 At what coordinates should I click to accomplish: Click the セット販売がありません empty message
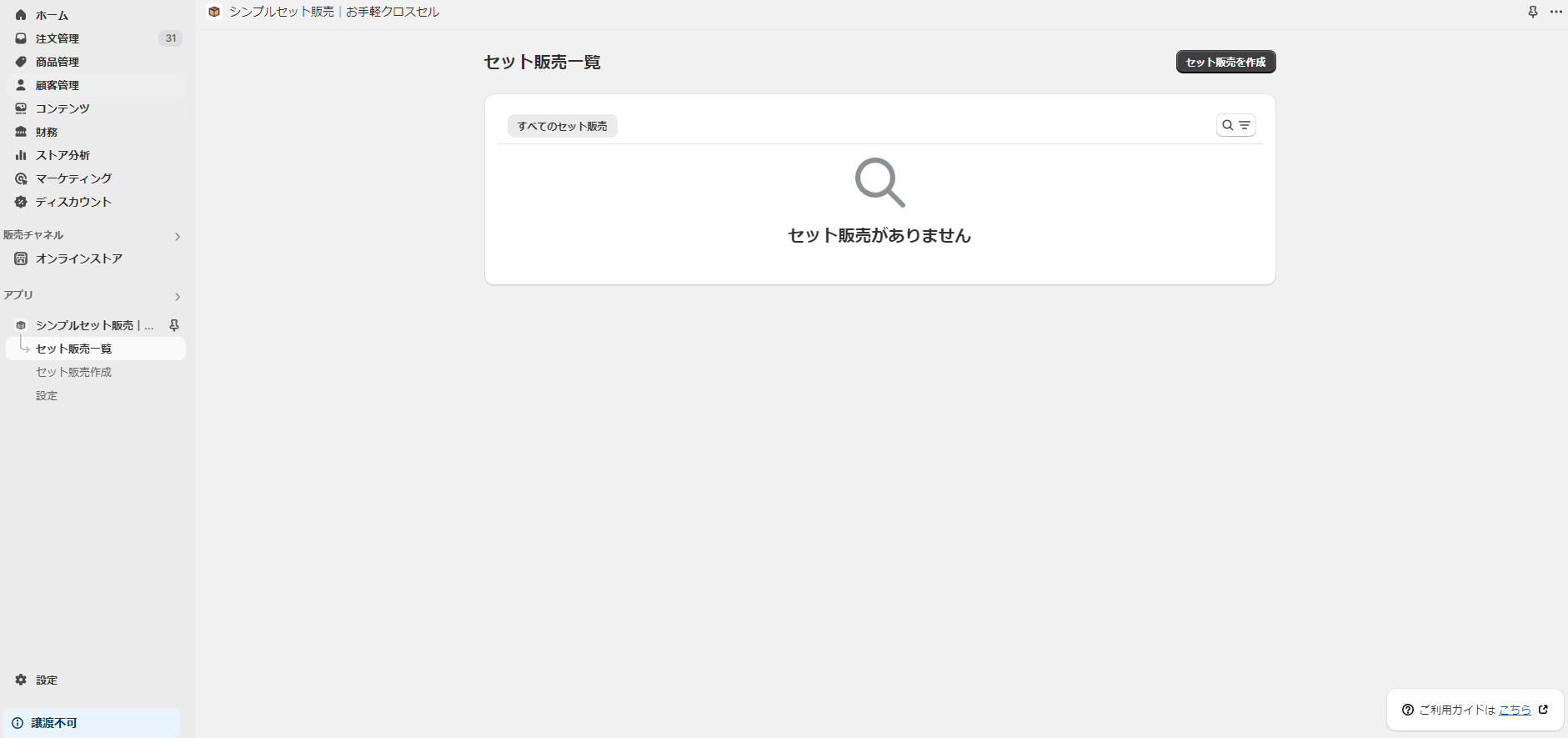879,235
